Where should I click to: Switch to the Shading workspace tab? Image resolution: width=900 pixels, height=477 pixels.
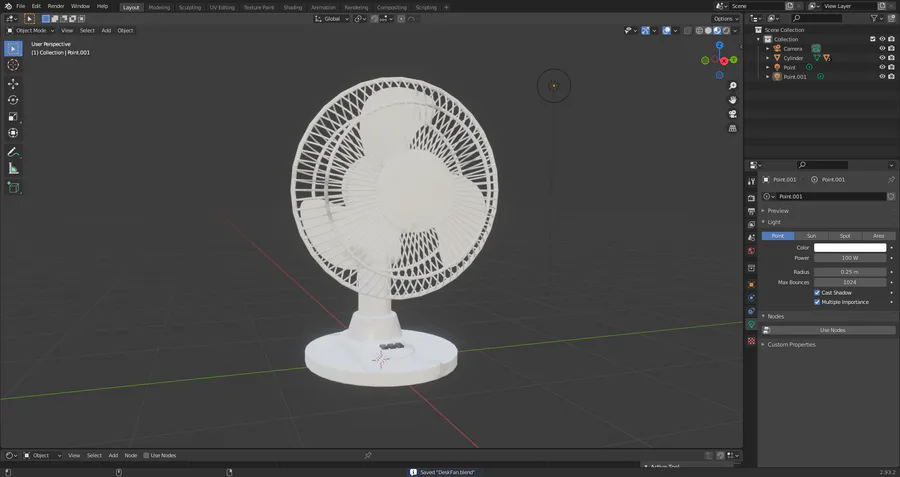coord(293,7)
